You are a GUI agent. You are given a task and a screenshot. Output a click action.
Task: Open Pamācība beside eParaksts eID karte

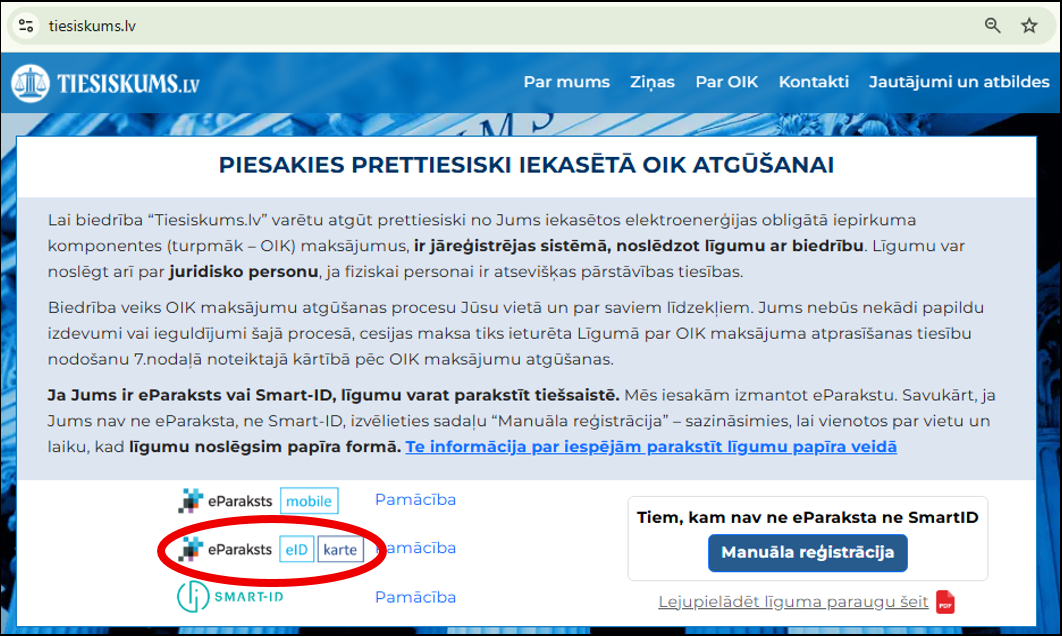(x=420, y=548)
